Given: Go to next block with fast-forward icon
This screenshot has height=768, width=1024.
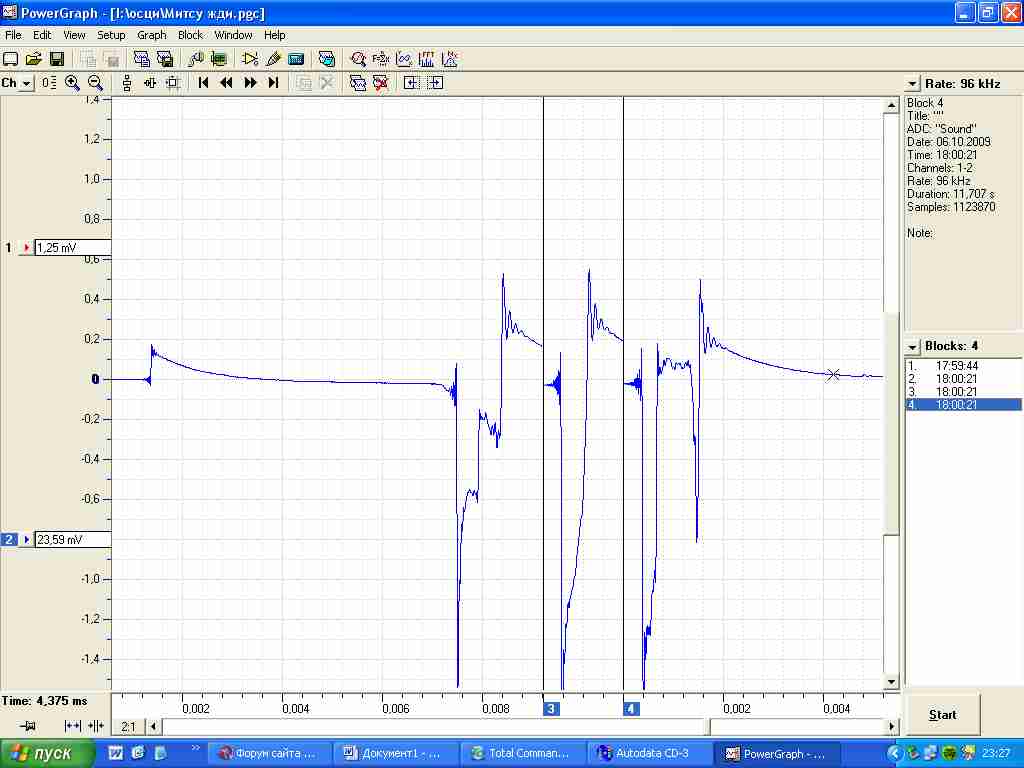Looking at the screenshot, I should click(250, 83).
